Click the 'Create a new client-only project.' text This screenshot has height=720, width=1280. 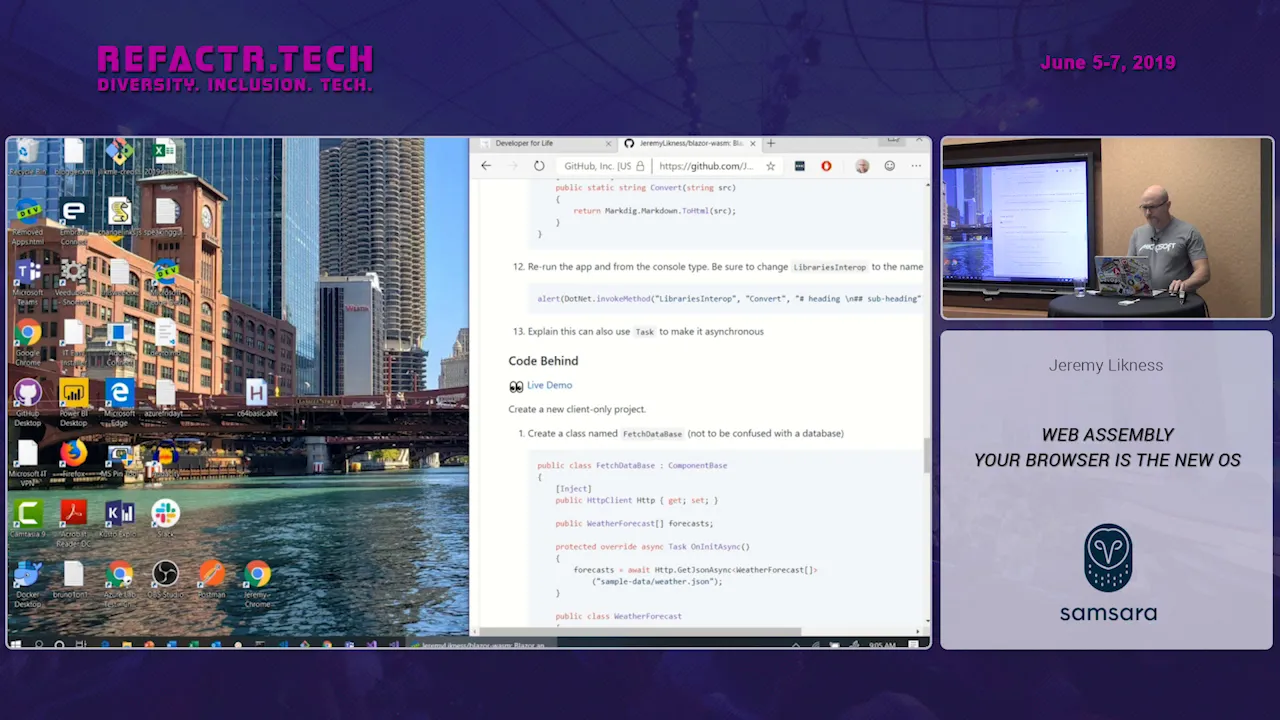tap(577, 409)
